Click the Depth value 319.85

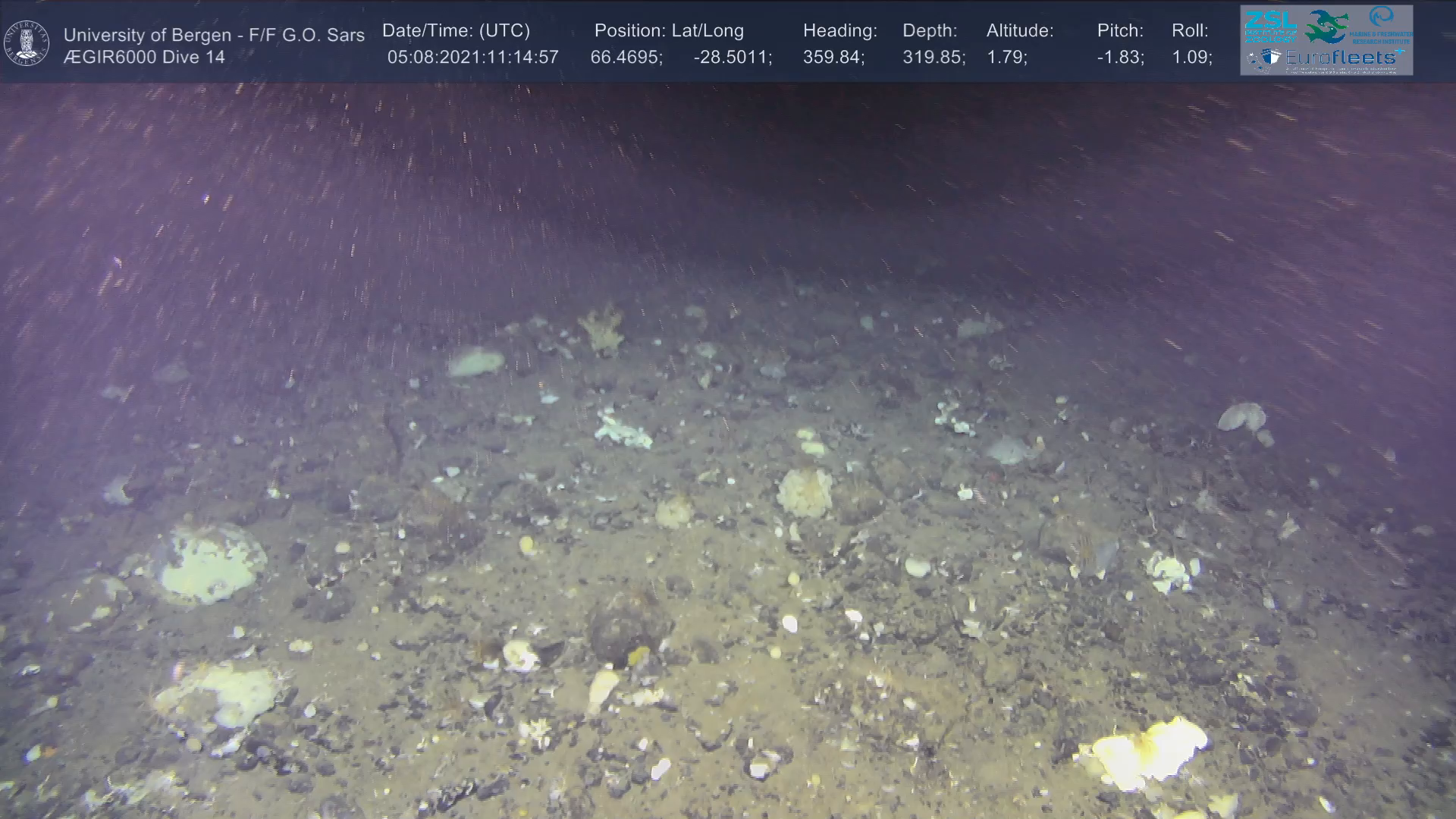click(x=933, y=58)
